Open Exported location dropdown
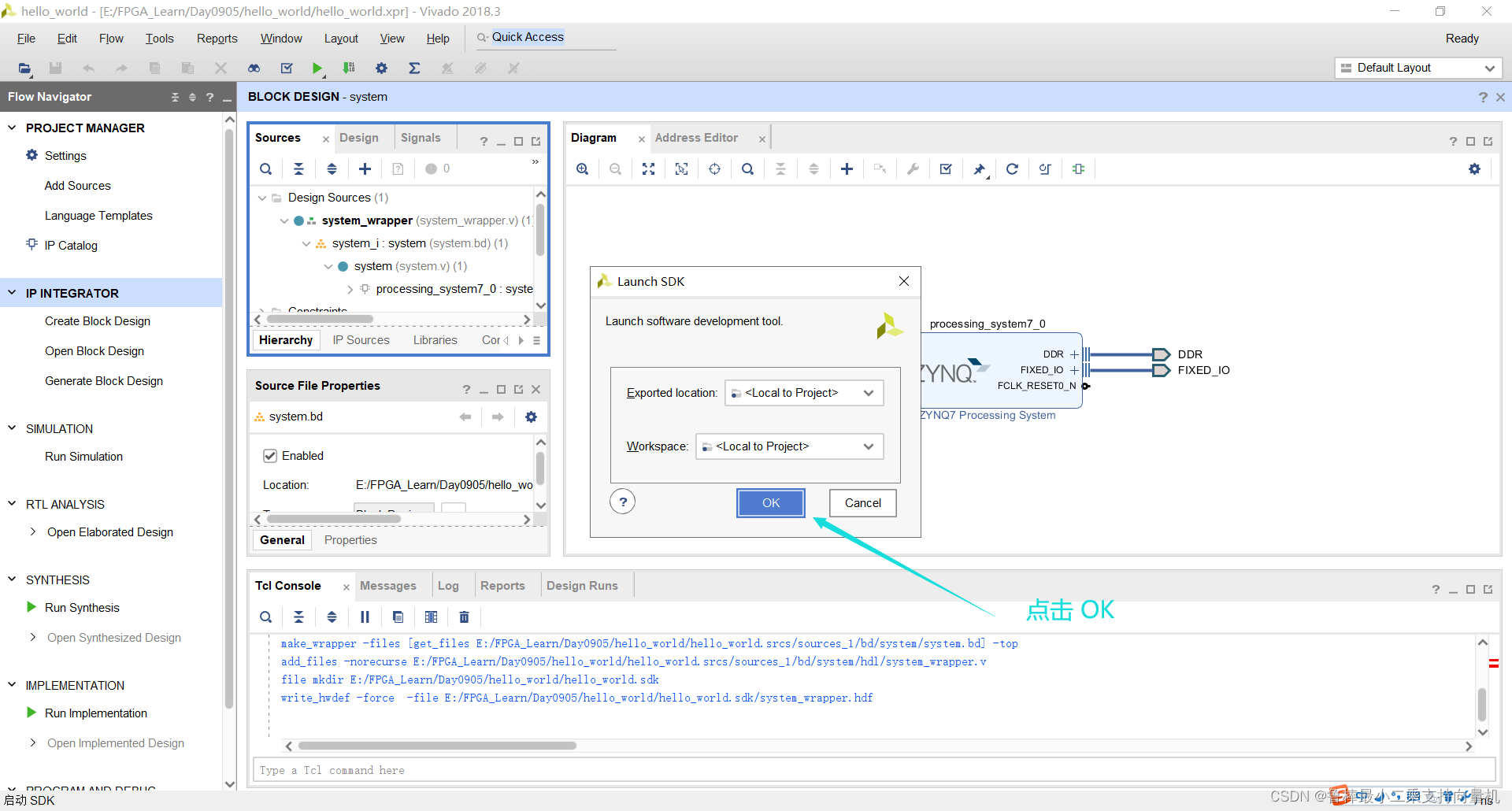 click(x=803, y=393)
